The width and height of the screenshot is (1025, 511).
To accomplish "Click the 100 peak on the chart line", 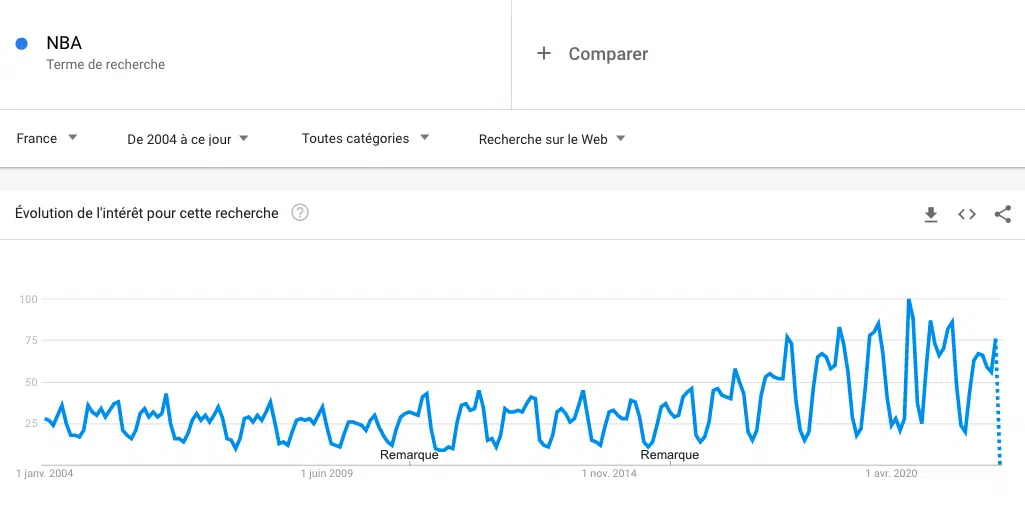I will click(x=909, y=300).
